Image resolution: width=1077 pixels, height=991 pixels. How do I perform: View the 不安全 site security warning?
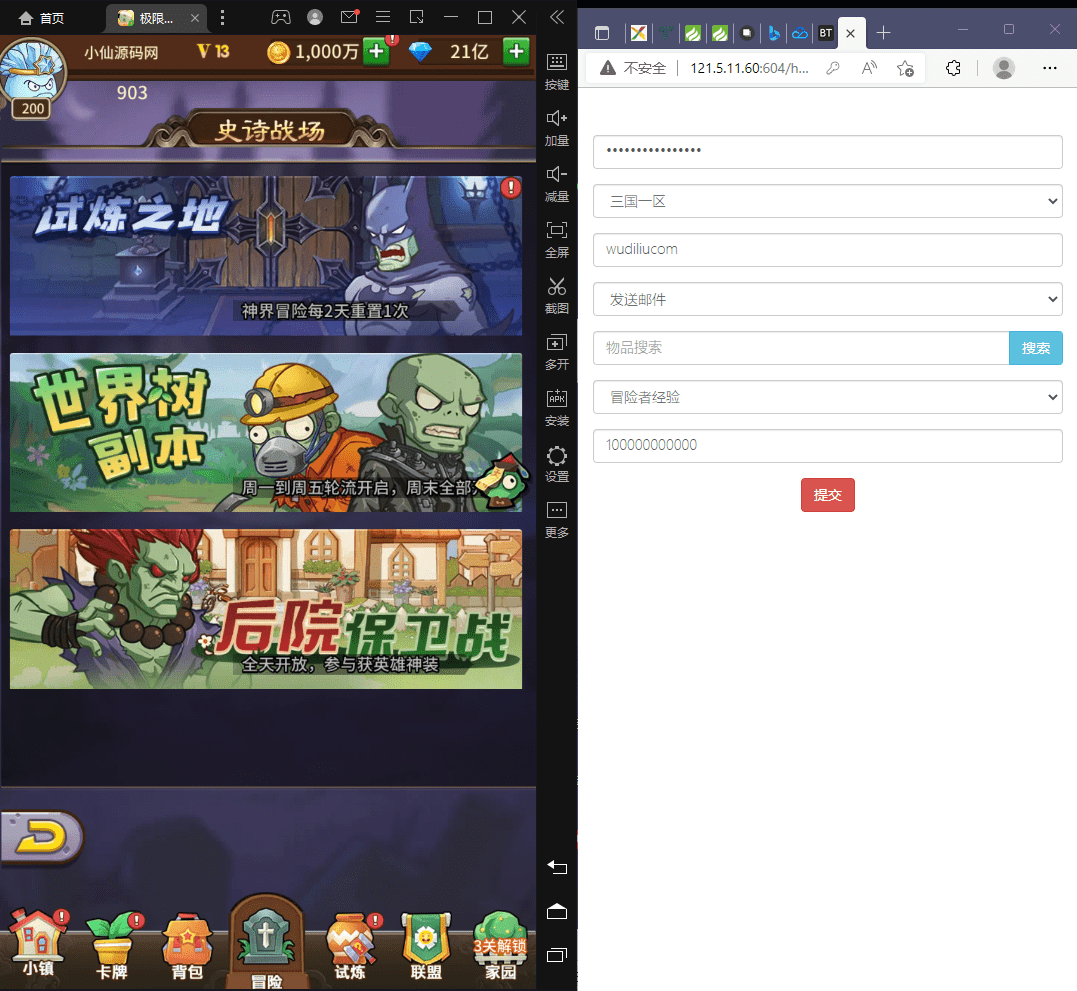pos(633,68)
